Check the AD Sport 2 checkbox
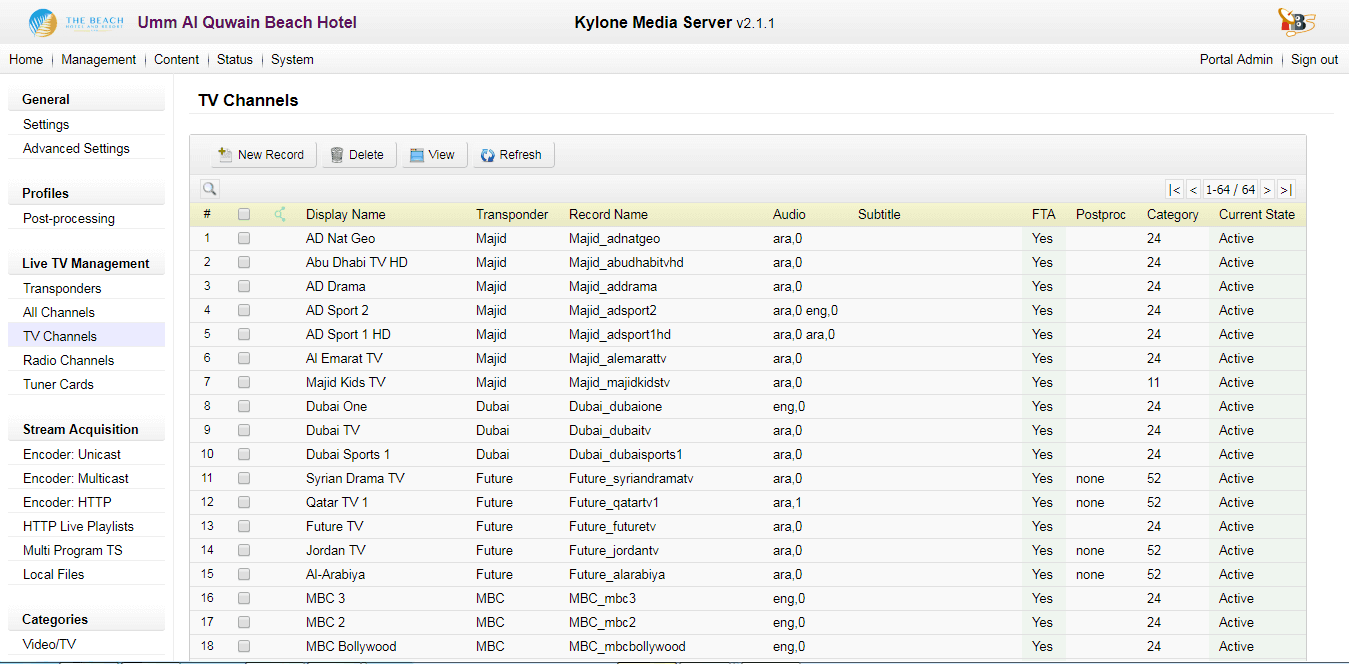Viewport: 1349px width, 664px height. (244, 310)
